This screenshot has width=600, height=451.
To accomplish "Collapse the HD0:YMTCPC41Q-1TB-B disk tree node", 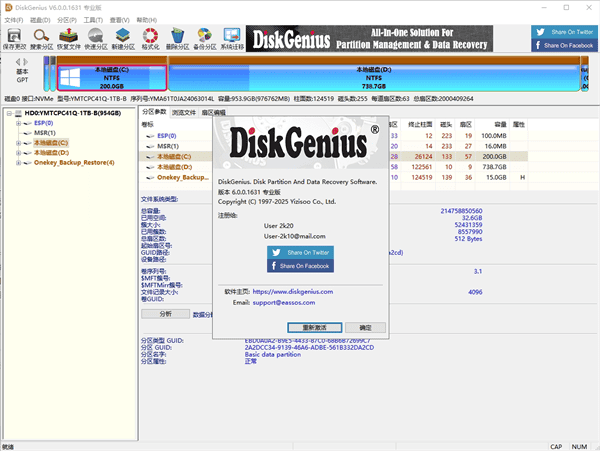I will point(7,113).
